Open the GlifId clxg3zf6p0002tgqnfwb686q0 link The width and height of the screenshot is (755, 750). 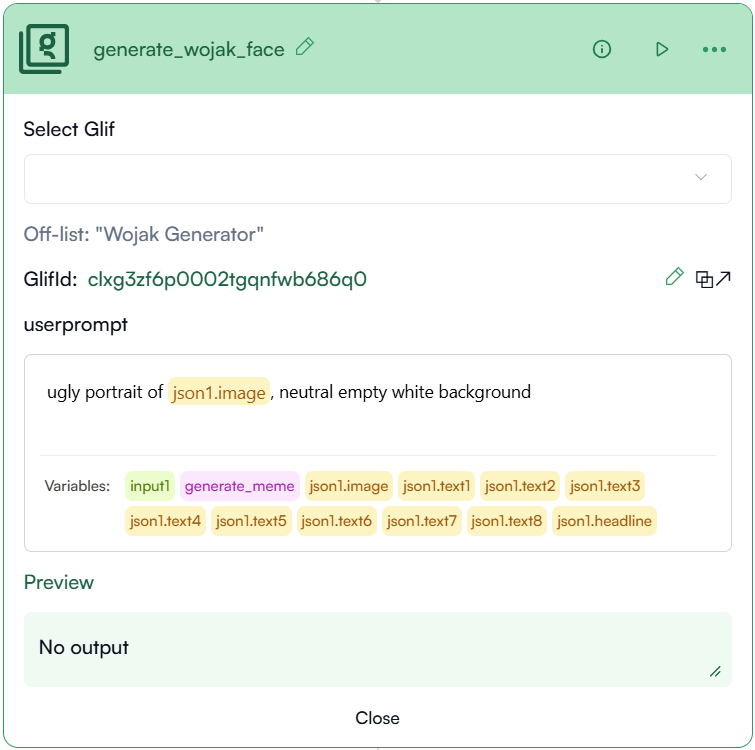point(227,279)
